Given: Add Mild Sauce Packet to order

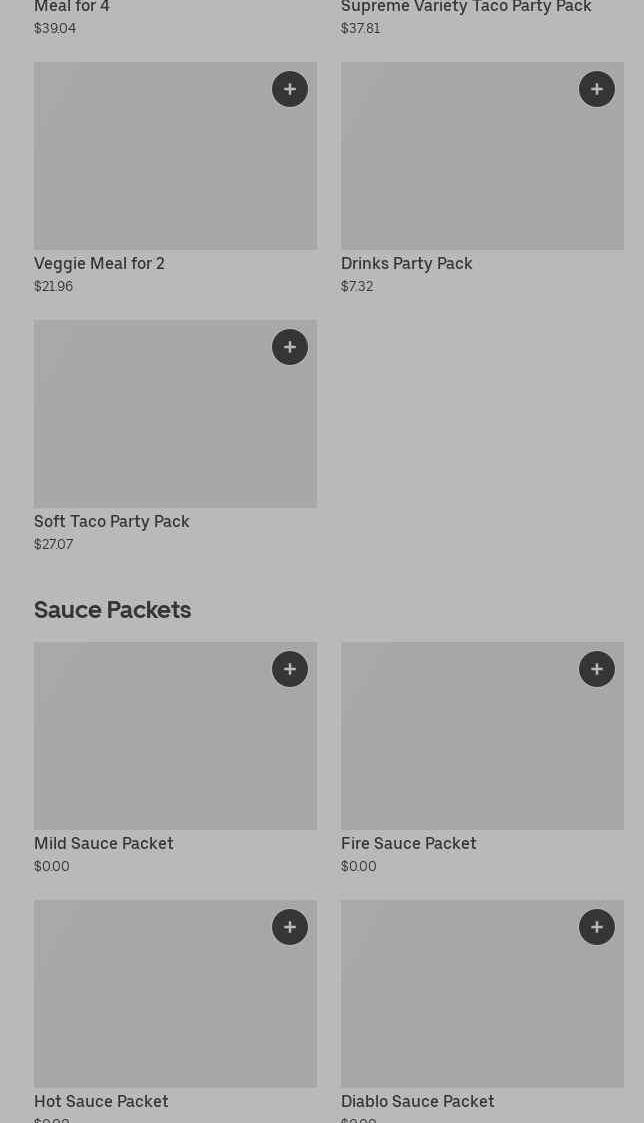Looking at the screenshot, I should 290,669.
